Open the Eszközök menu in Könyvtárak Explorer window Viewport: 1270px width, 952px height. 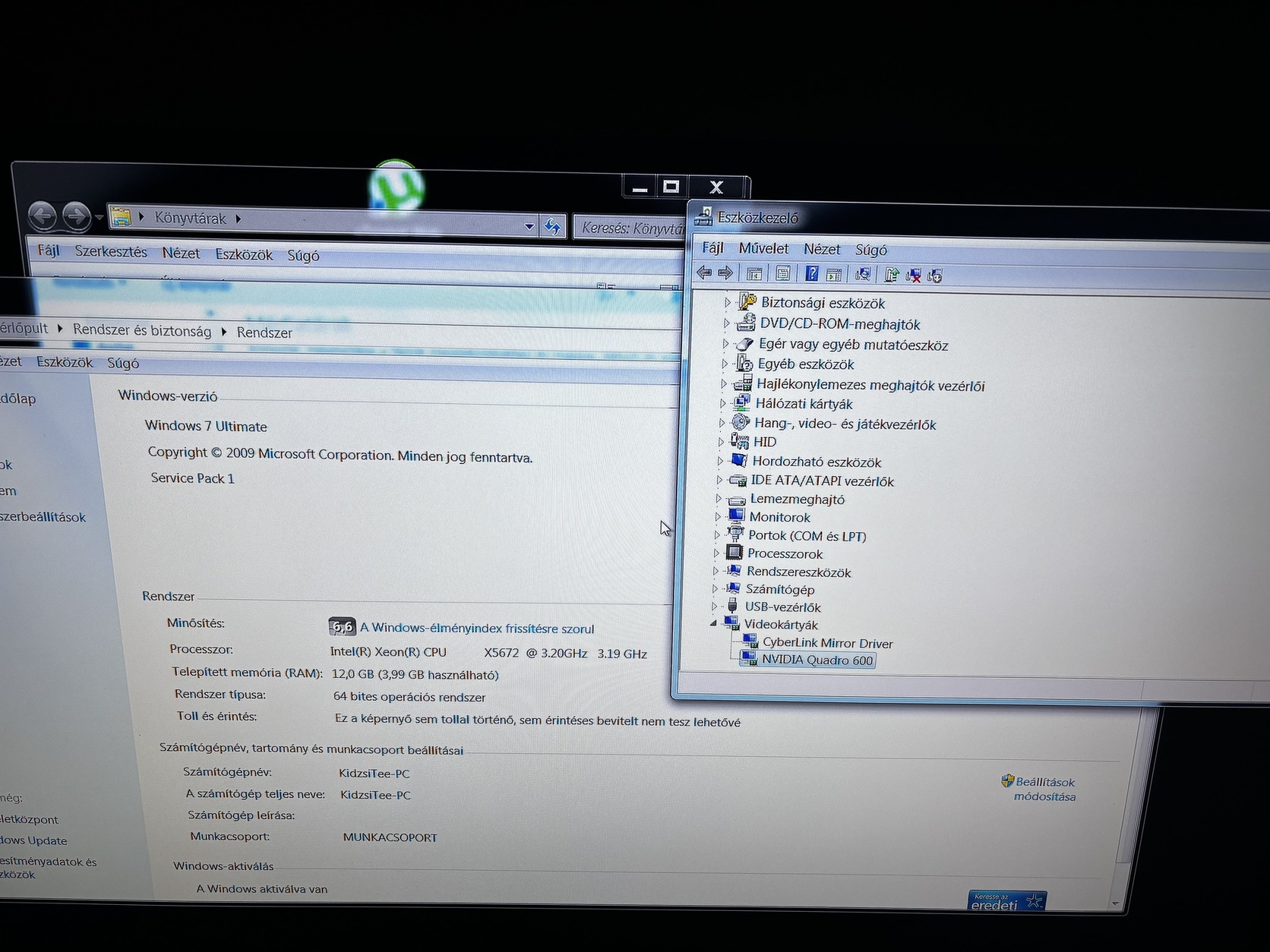click(244, 254)
